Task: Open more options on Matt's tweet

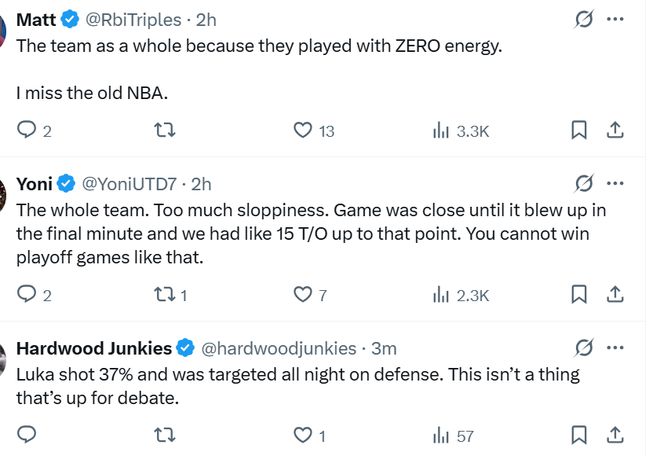Action: pyautogui.click(x=616, y=19)
